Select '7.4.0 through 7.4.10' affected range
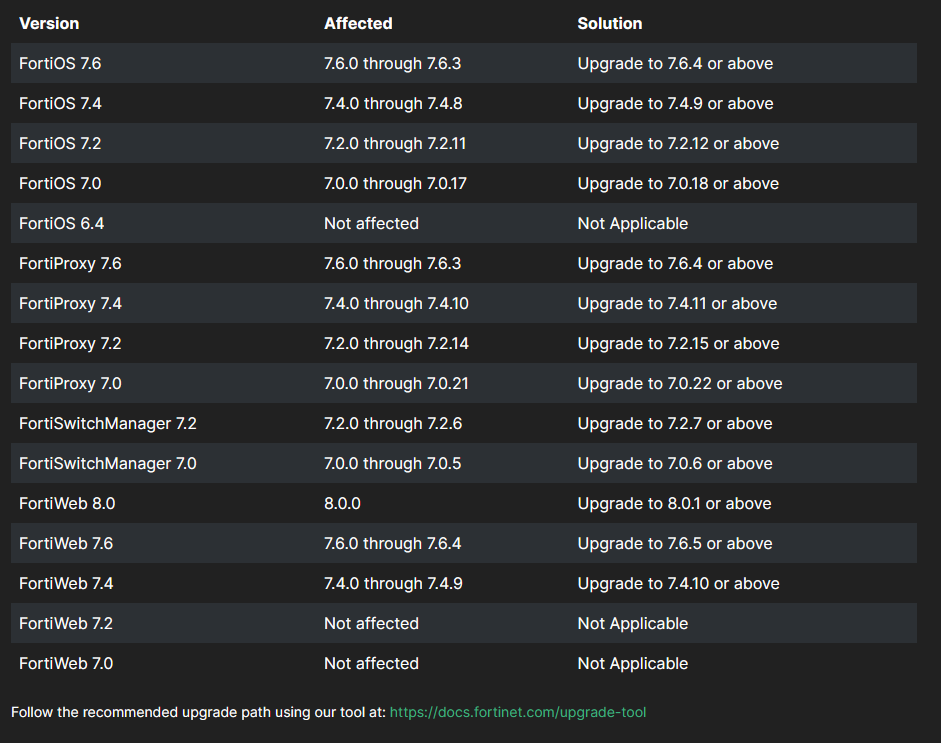This screenshot has width=941, height=743. click(x=396, y=303)
